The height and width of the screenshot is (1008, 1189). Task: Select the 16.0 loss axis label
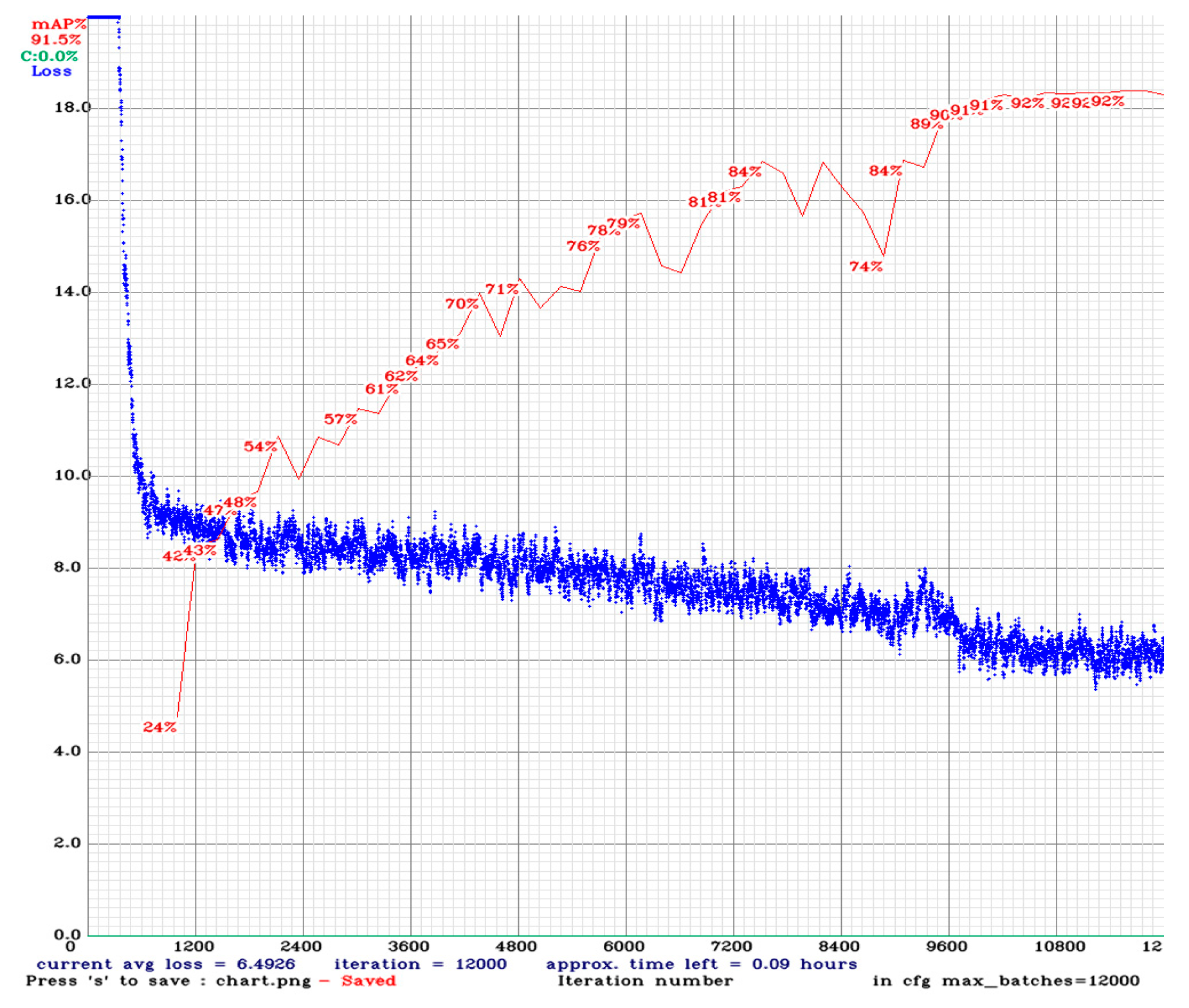coord(72,199)
